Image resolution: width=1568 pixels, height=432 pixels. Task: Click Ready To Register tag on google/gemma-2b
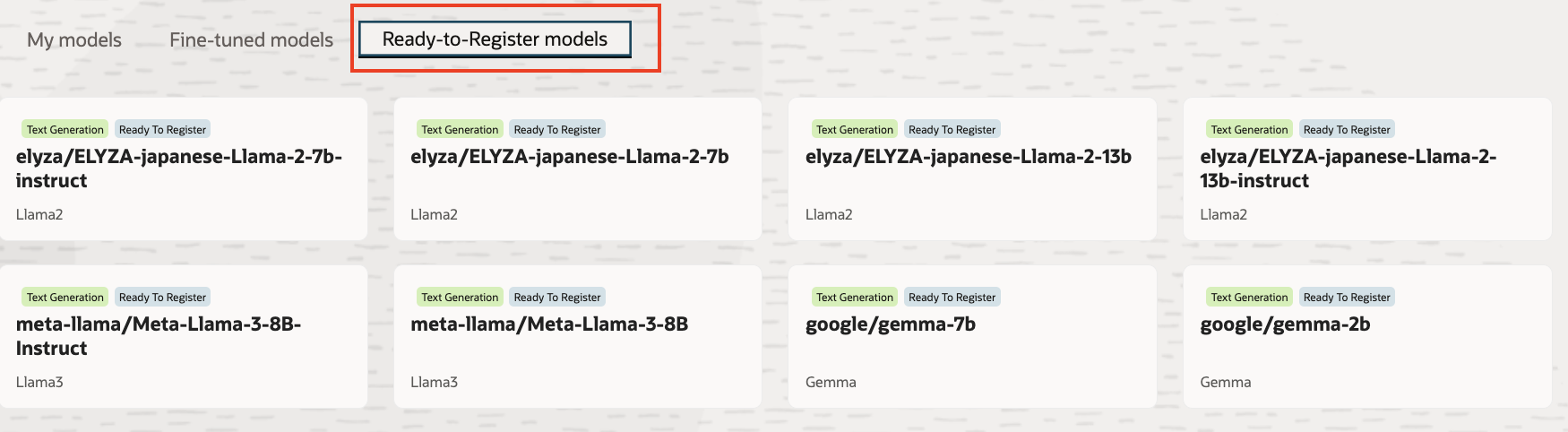(1347, 298)
